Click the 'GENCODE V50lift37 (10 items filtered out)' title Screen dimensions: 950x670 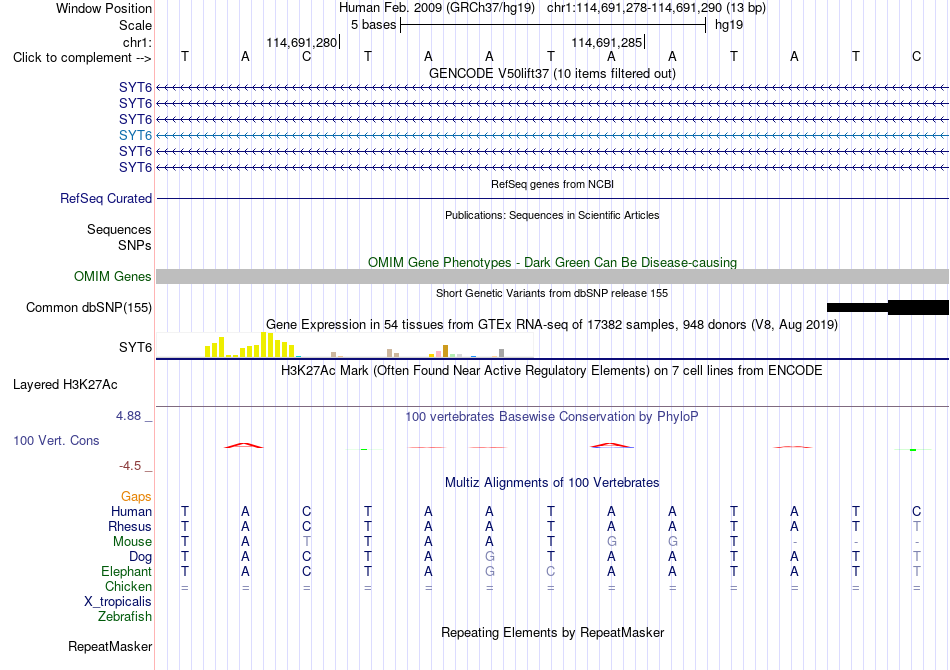(552, 73)
